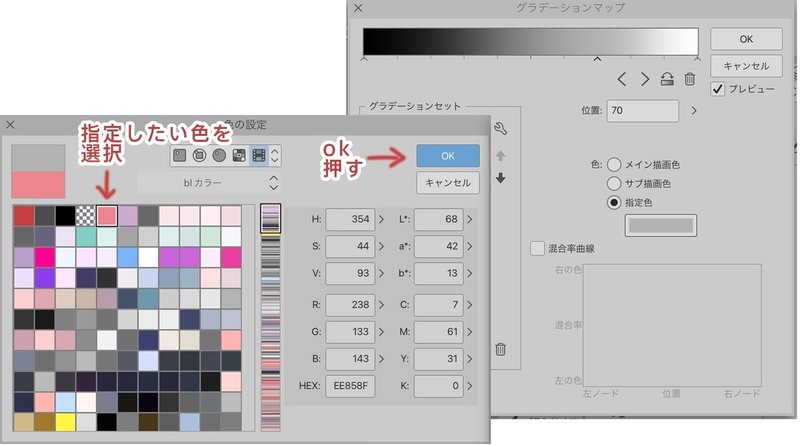The image size is (800, 445).
Task: Close the gradient map dialog
Action: [358, 8]
